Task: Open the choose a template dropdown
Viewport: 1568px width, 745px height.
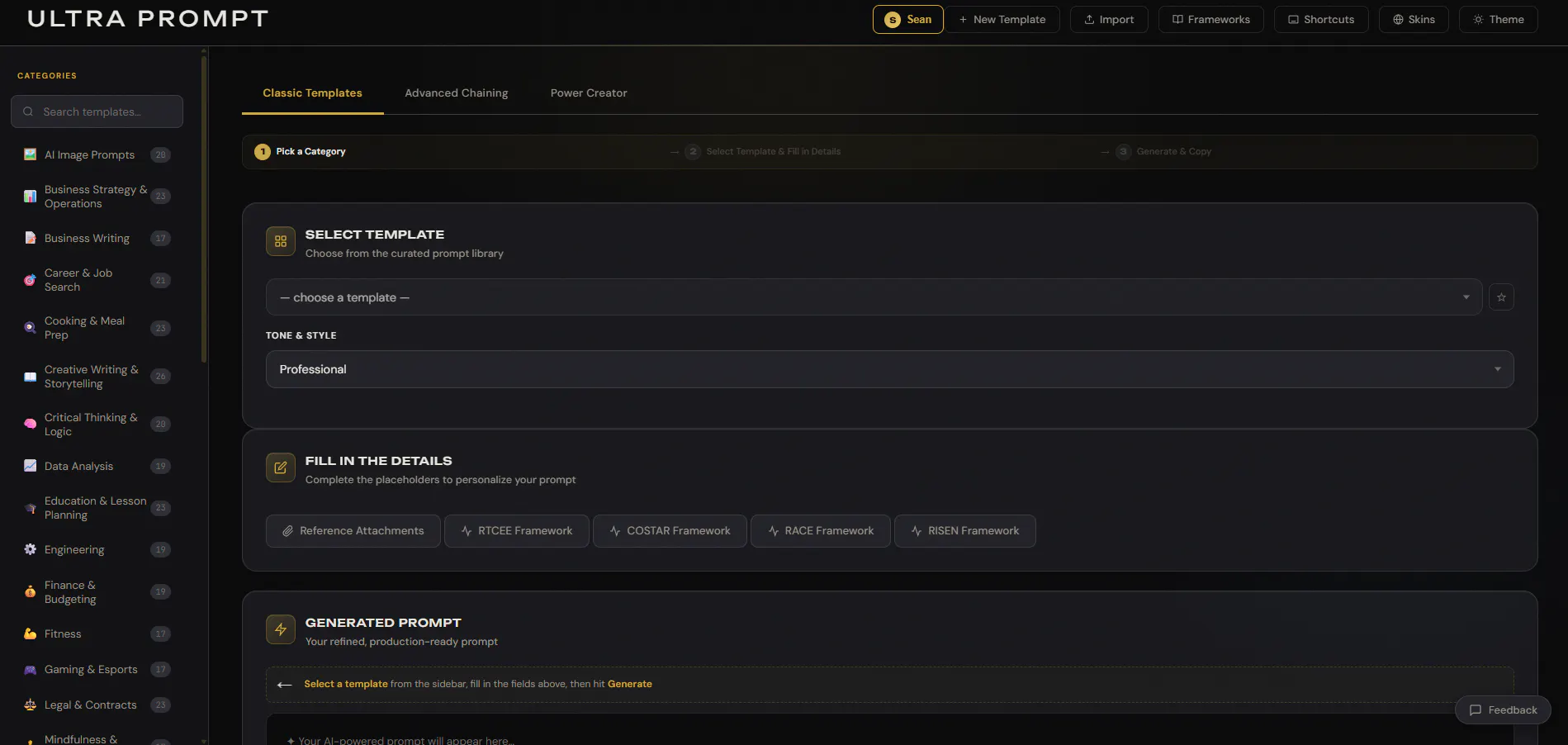Action: pyautogui.click(x=874, y=297)
